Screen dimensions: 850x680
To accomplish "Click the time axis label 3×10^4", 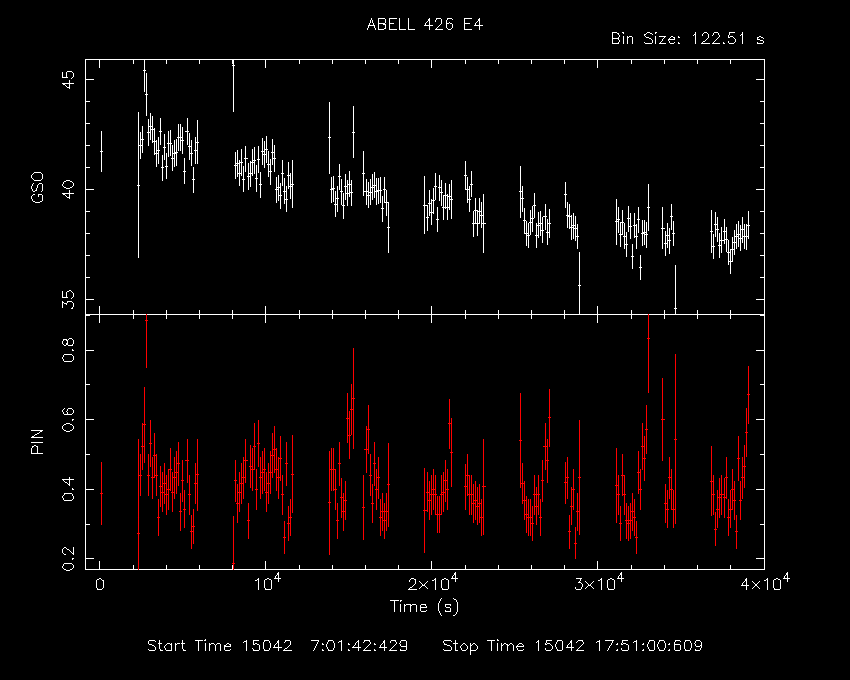I will pyautogui.click(x=599, y=583).
